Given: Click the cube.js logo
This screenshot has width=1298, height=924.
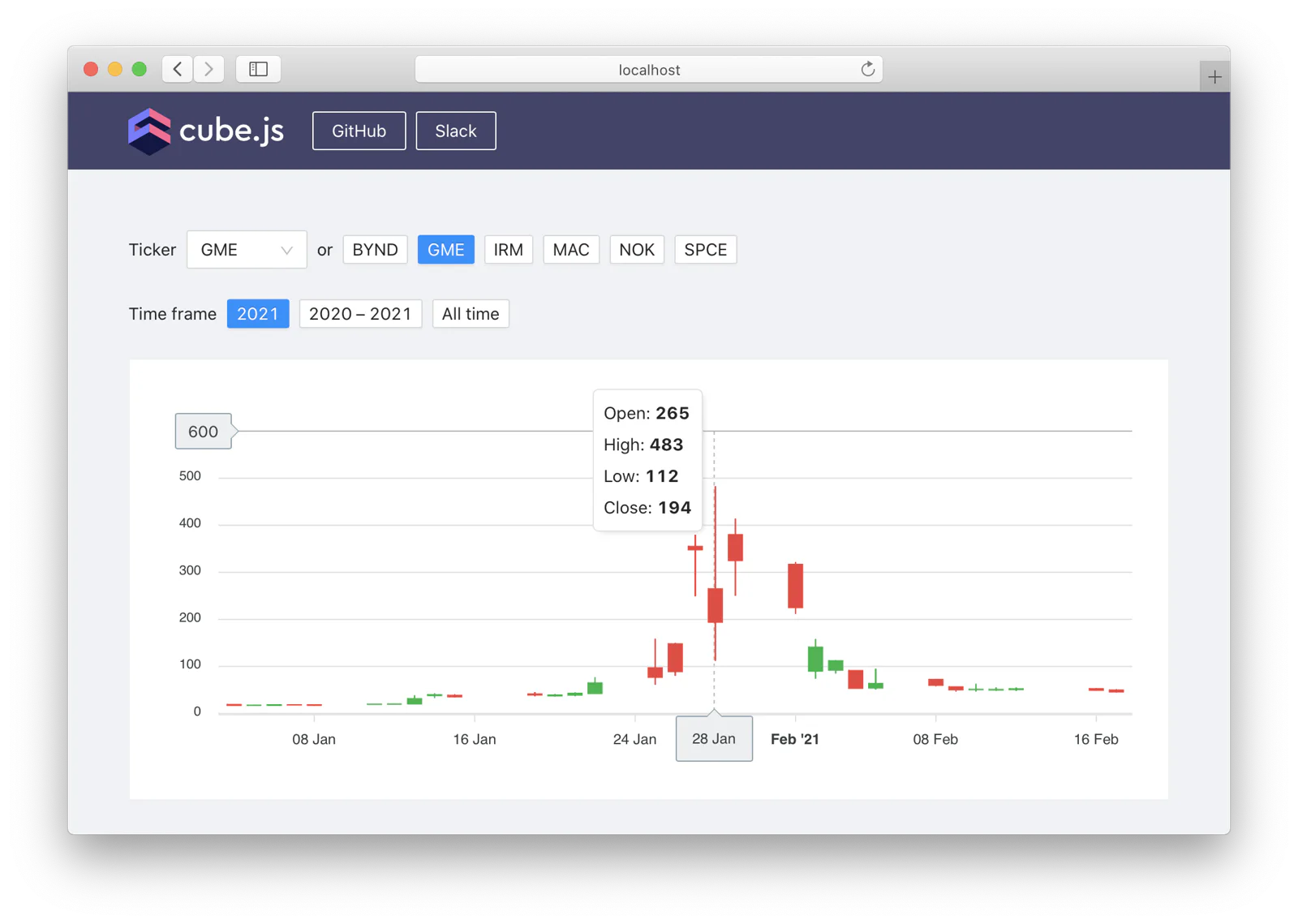Looking at the screenshot, I should [x=206, y=131].
